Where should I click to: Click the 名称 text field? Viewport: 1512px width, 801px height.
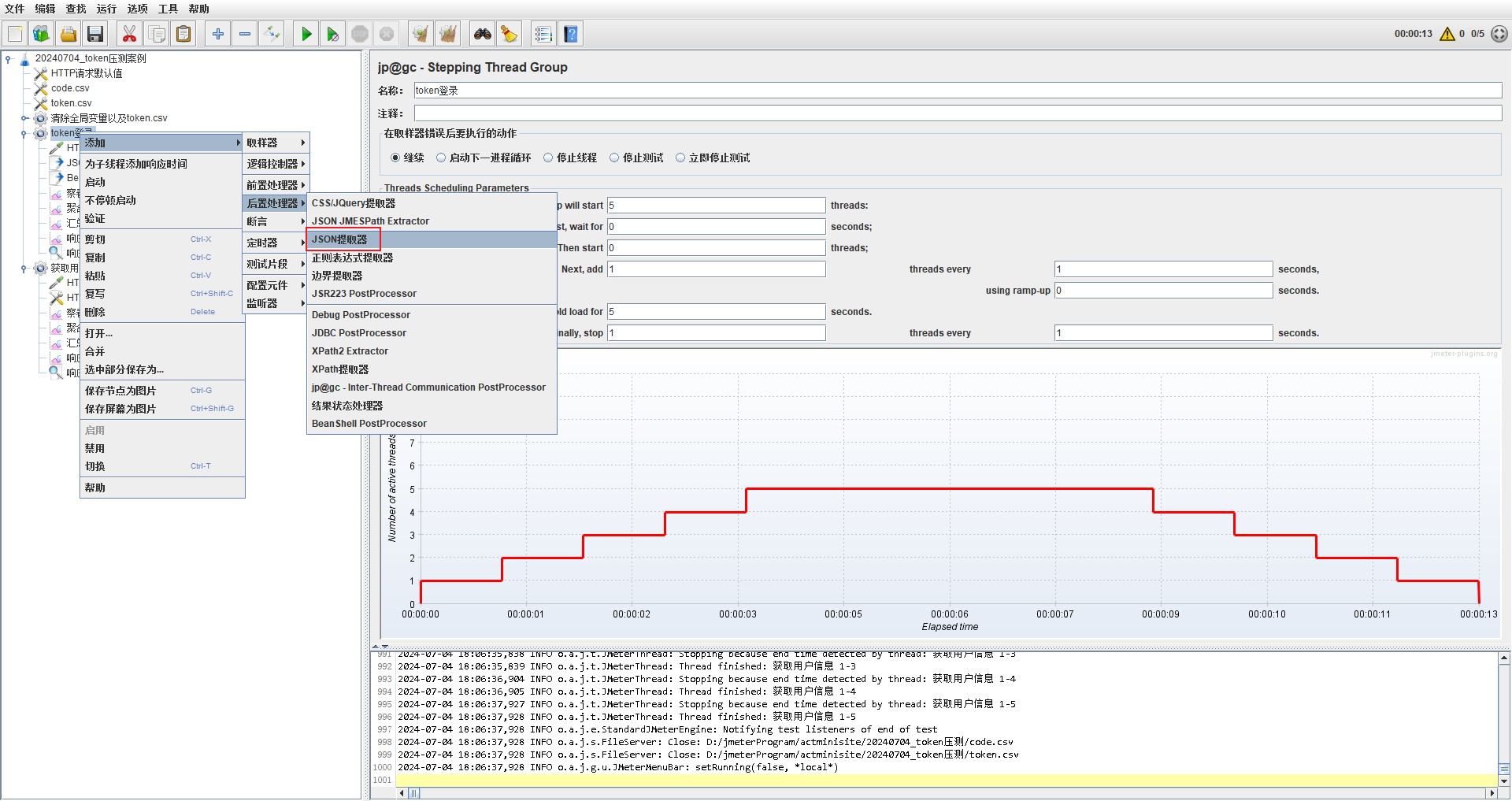pos(957,91)
